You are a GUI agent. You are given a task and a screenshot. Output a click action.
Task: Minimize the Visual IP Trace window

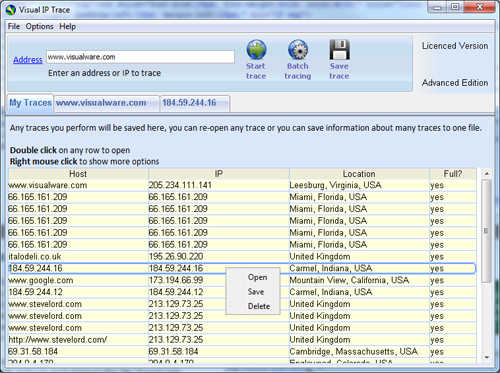(438, 7)
